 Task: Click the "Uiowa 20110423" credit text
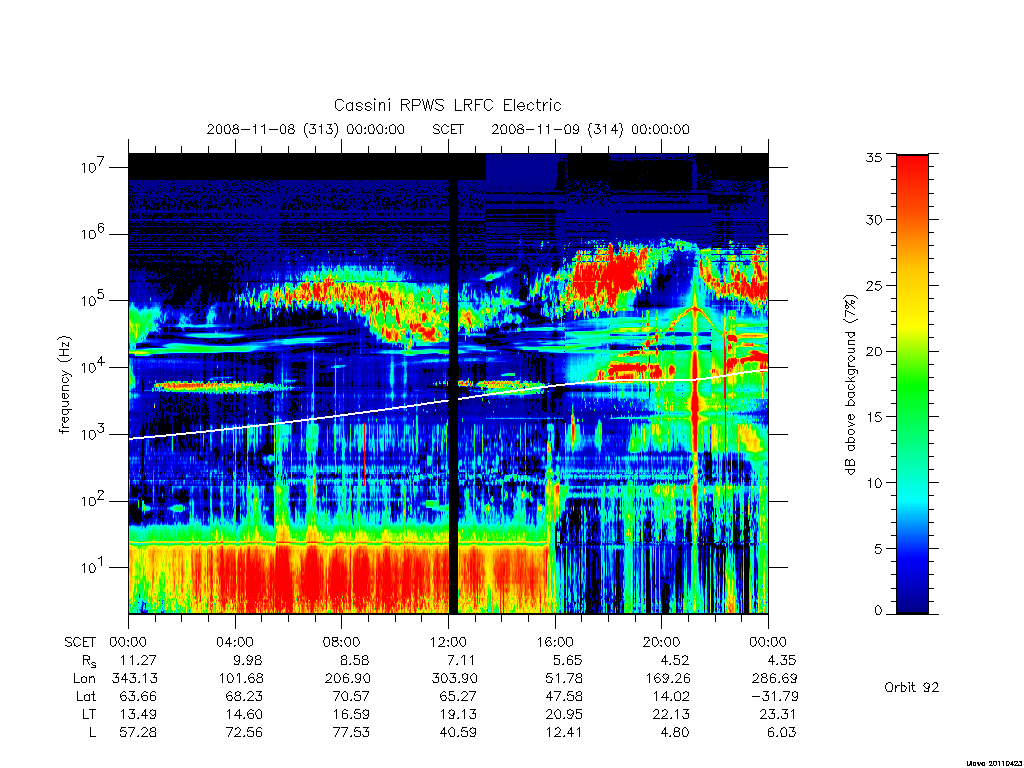[x=993, y=763]
